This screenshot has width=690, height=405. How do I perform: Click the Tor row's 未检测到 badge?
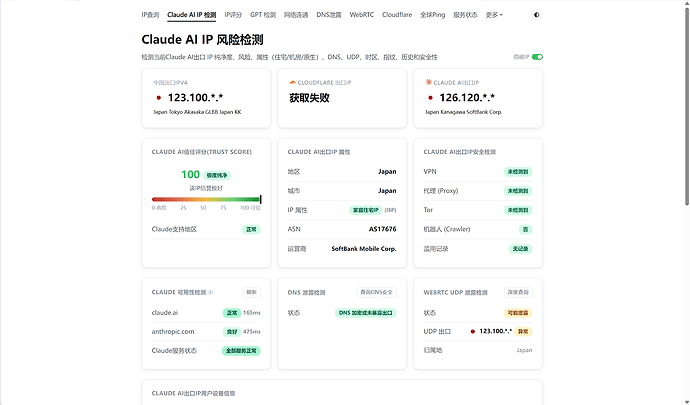[518, 210]
